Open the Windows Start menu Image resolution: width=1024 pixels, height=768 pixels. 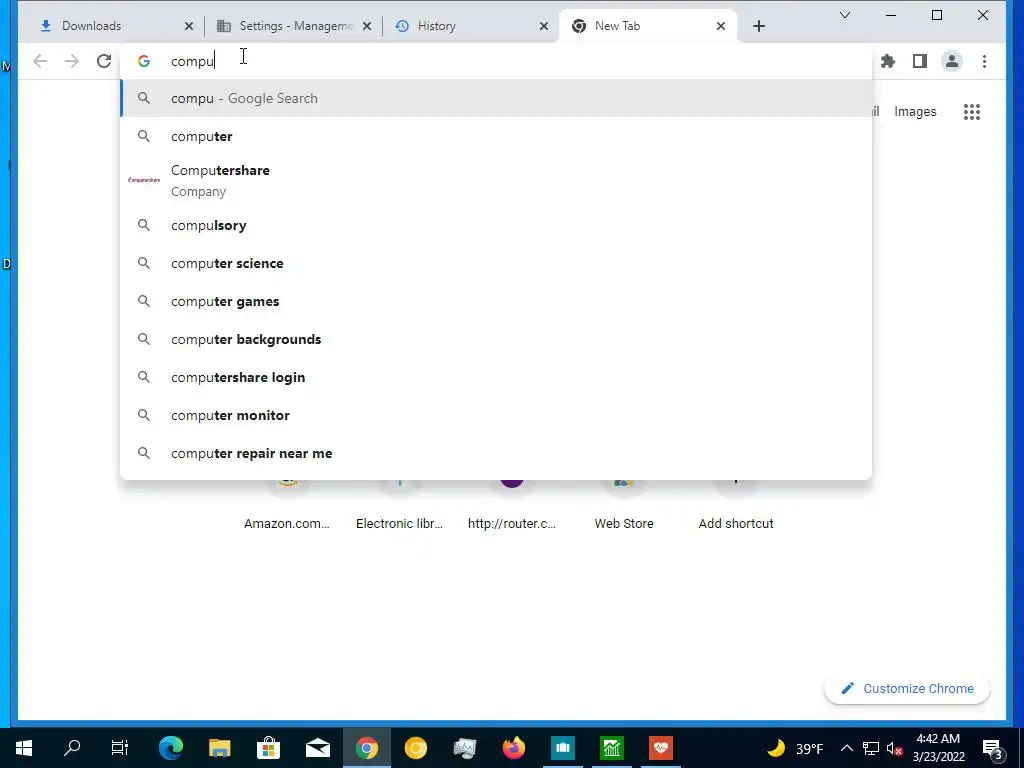pyautogui.click(x=24, y=748)
